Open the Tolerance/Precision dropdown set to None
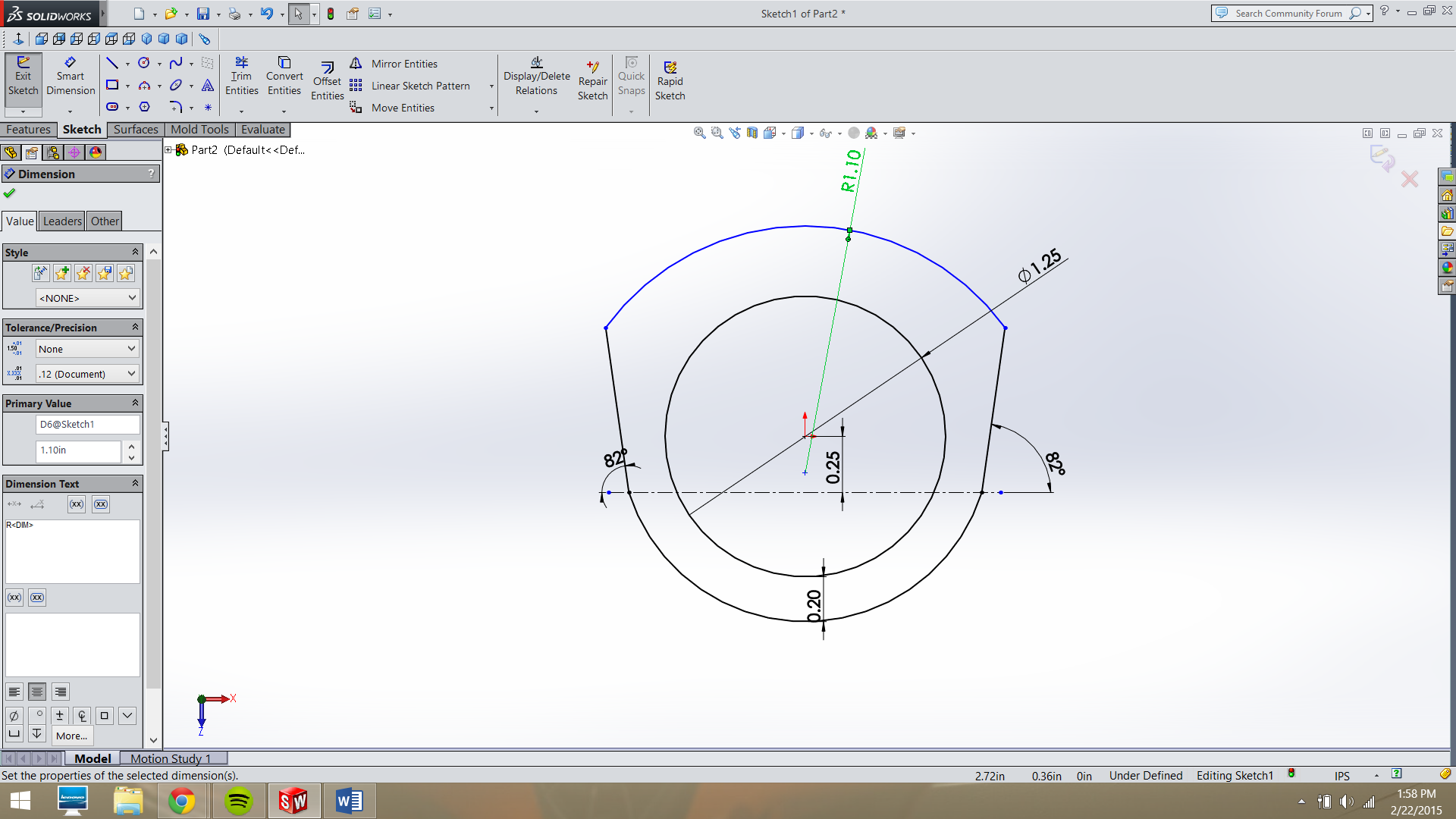1456x819 pixels. (x=86, y=348)
